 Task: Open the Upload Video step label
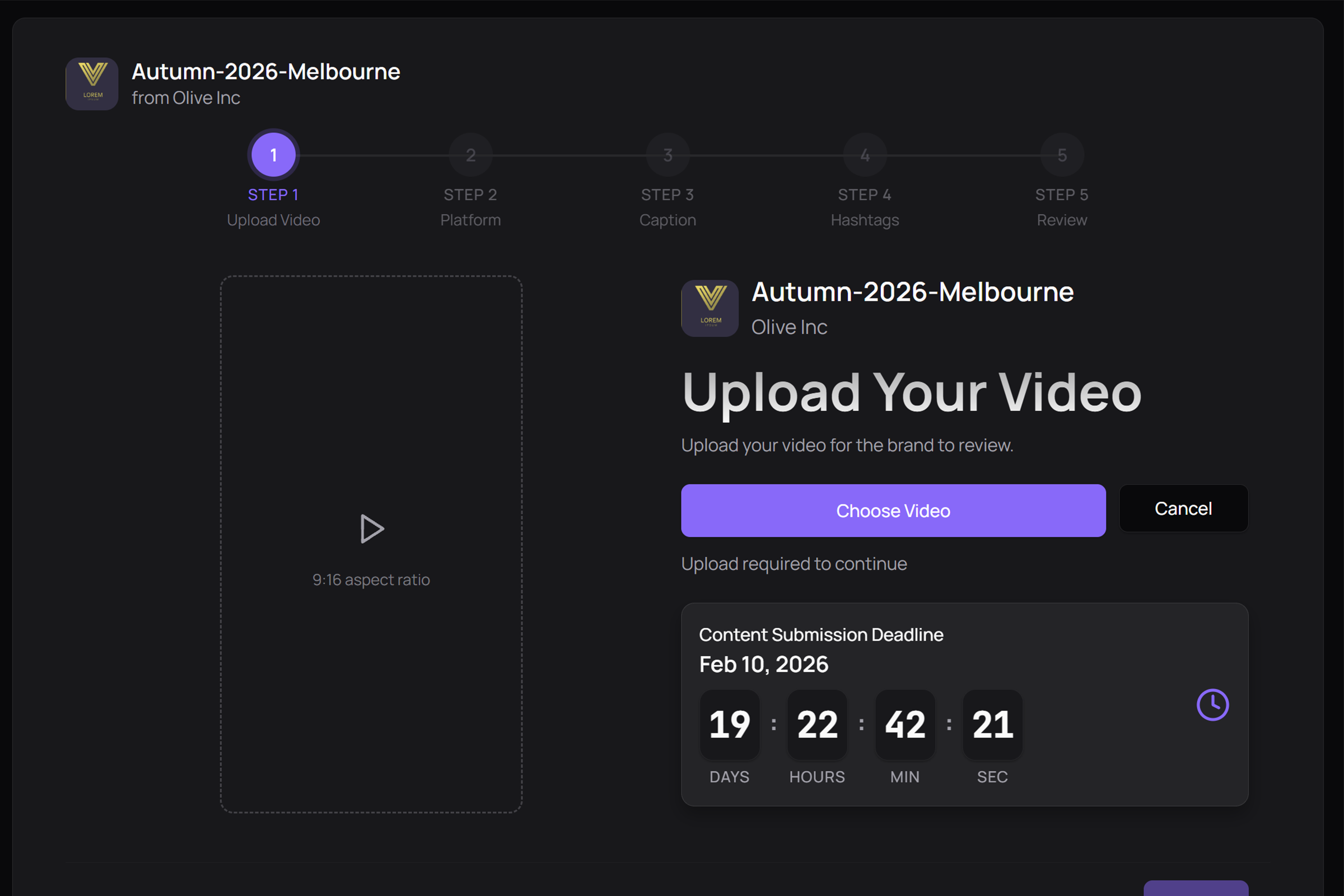[273, 220]
